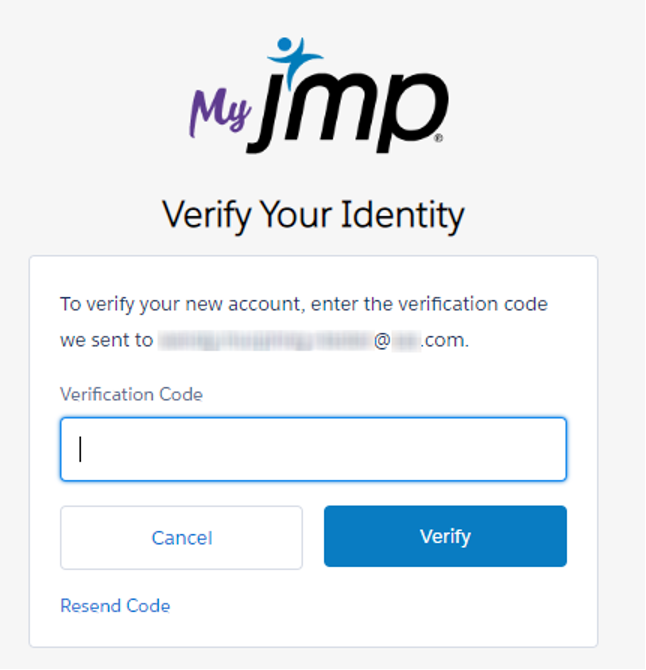The image size is (646, 670).
Task: Click the text cursor in the code field
Action: click(81, 449)
